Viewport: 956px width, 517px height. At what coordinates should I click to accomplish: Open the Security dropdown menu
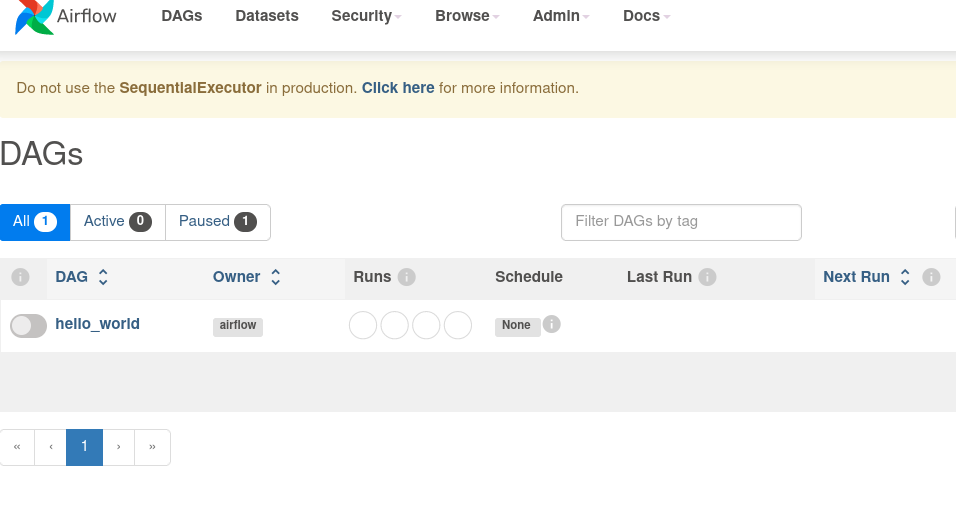point(367,16)
